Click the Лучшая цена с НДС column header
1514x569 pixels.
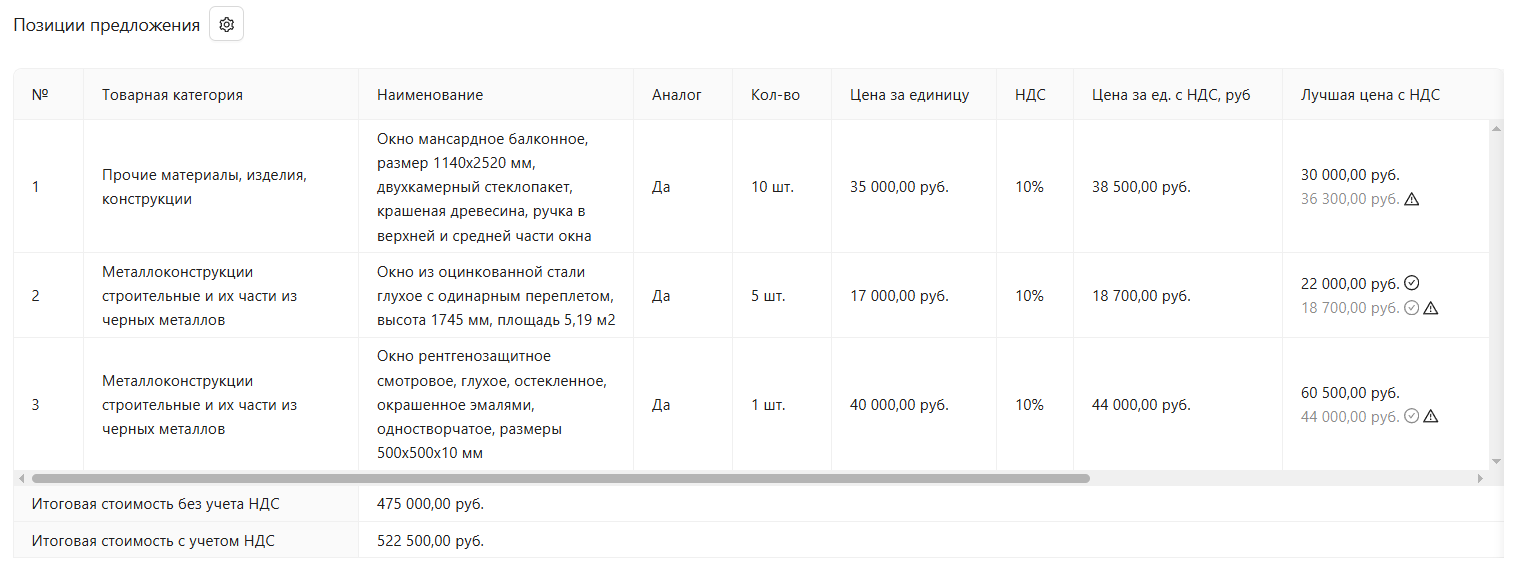pyautogui.click(x=1370, y=95)
